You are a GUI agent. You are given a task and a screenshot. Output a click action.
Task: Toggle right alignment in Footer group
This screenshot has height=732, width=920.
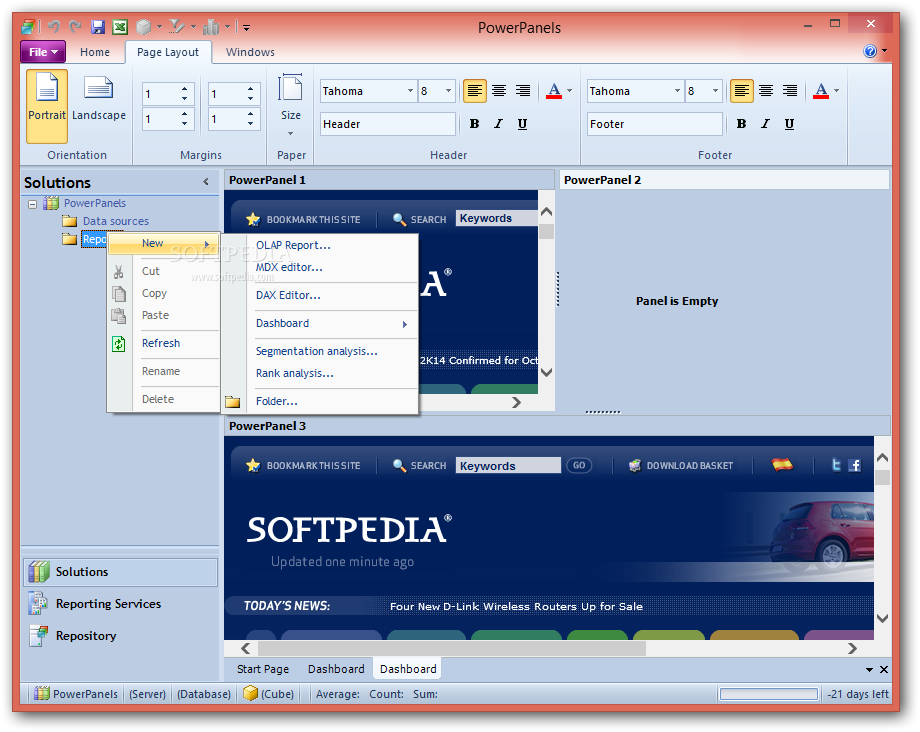[x=790, y=91]
